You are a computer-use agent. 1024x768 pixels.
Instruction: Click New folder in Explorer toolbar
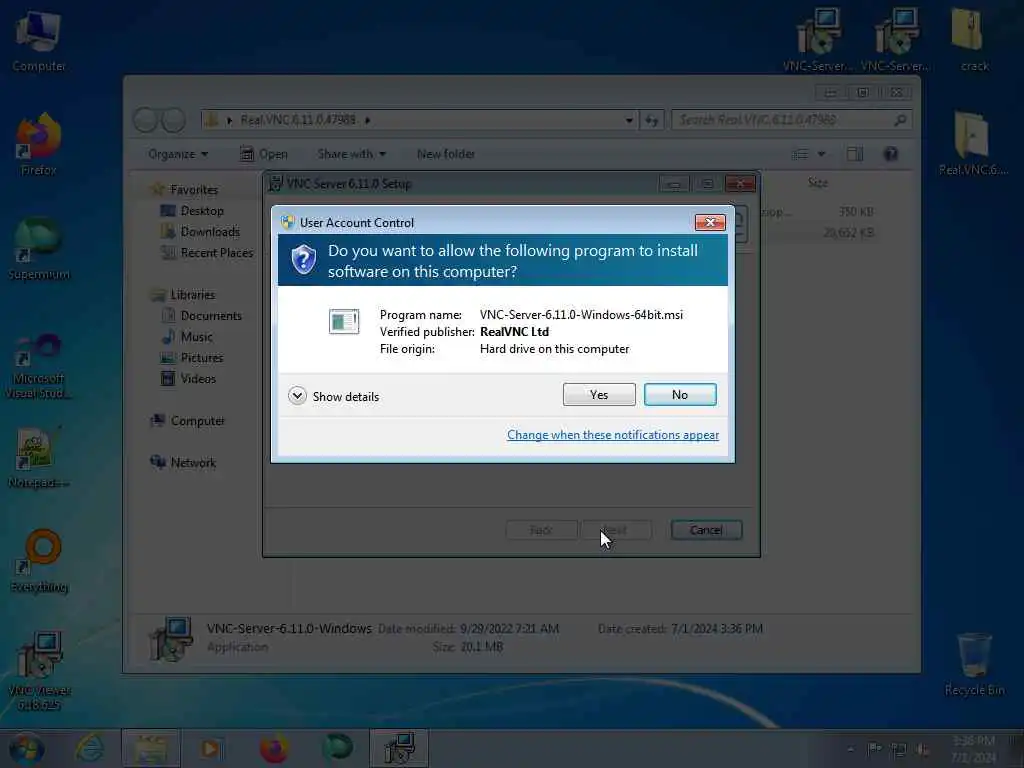coord(446,154)
